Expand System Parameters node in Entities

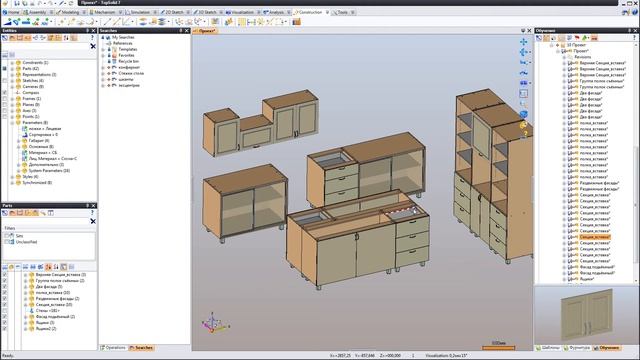19,171
